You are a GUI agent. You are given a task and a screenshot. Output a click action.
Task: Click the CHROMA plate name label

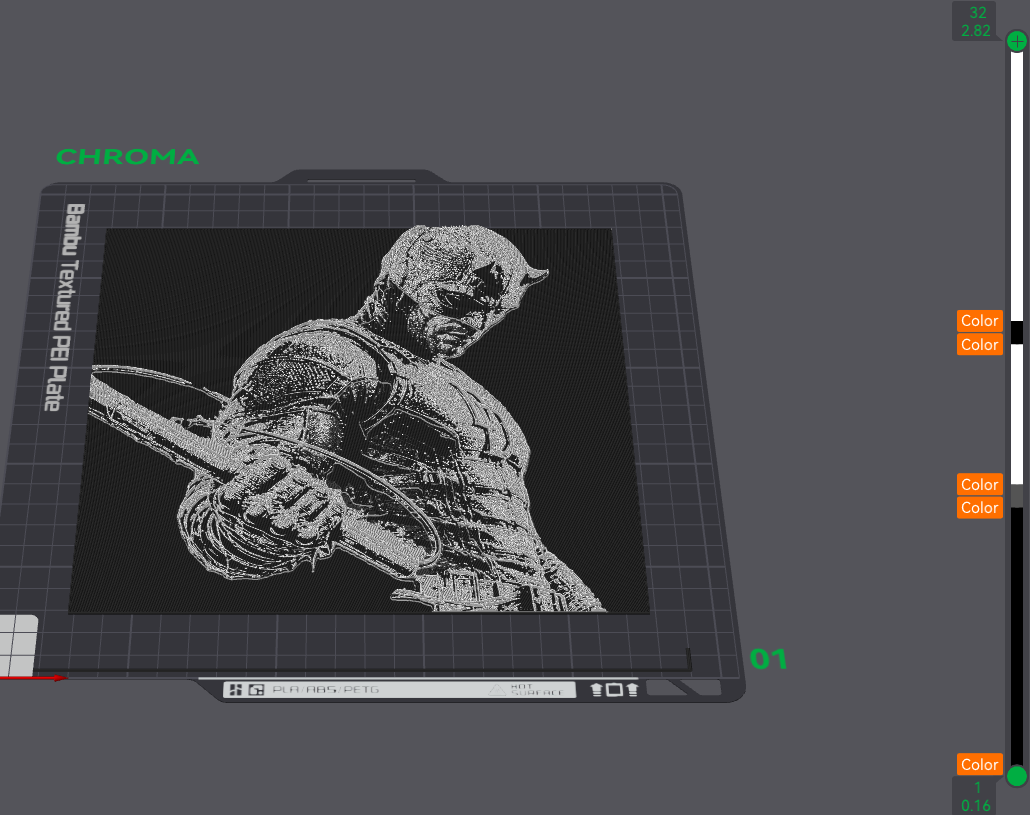pos(127,157)
